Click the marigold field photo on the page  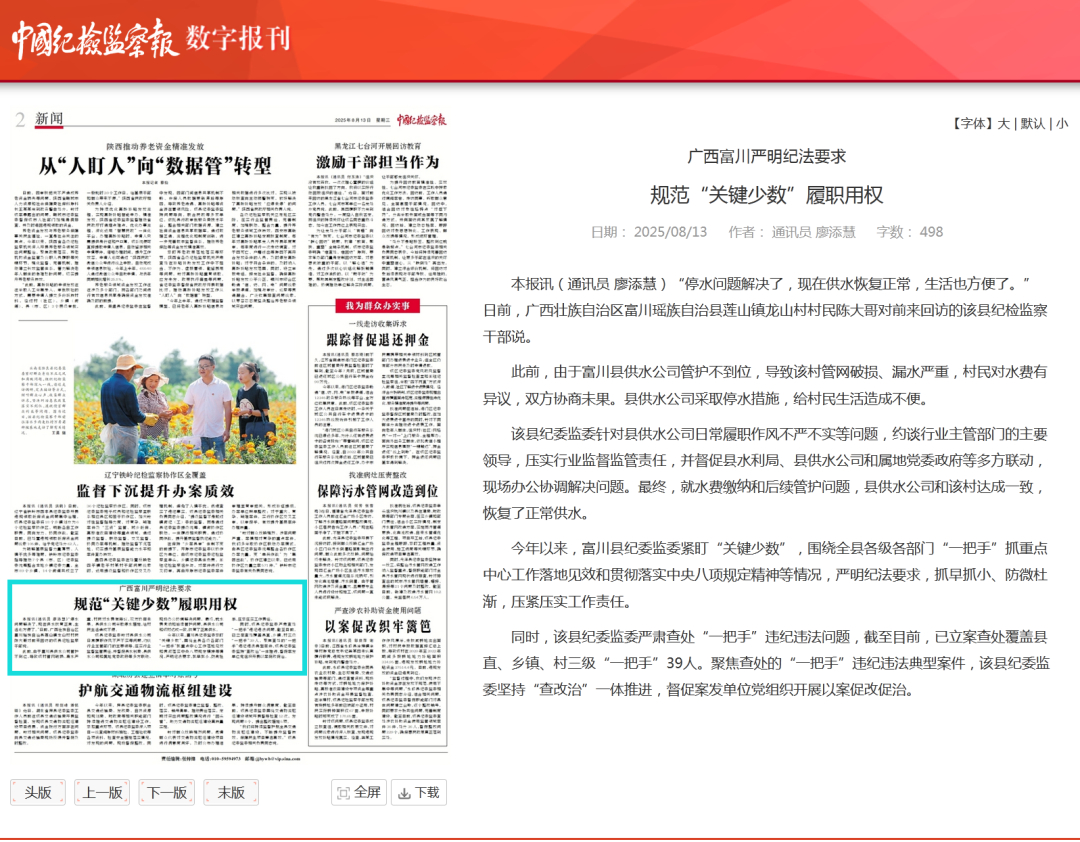tap(185, 400)
